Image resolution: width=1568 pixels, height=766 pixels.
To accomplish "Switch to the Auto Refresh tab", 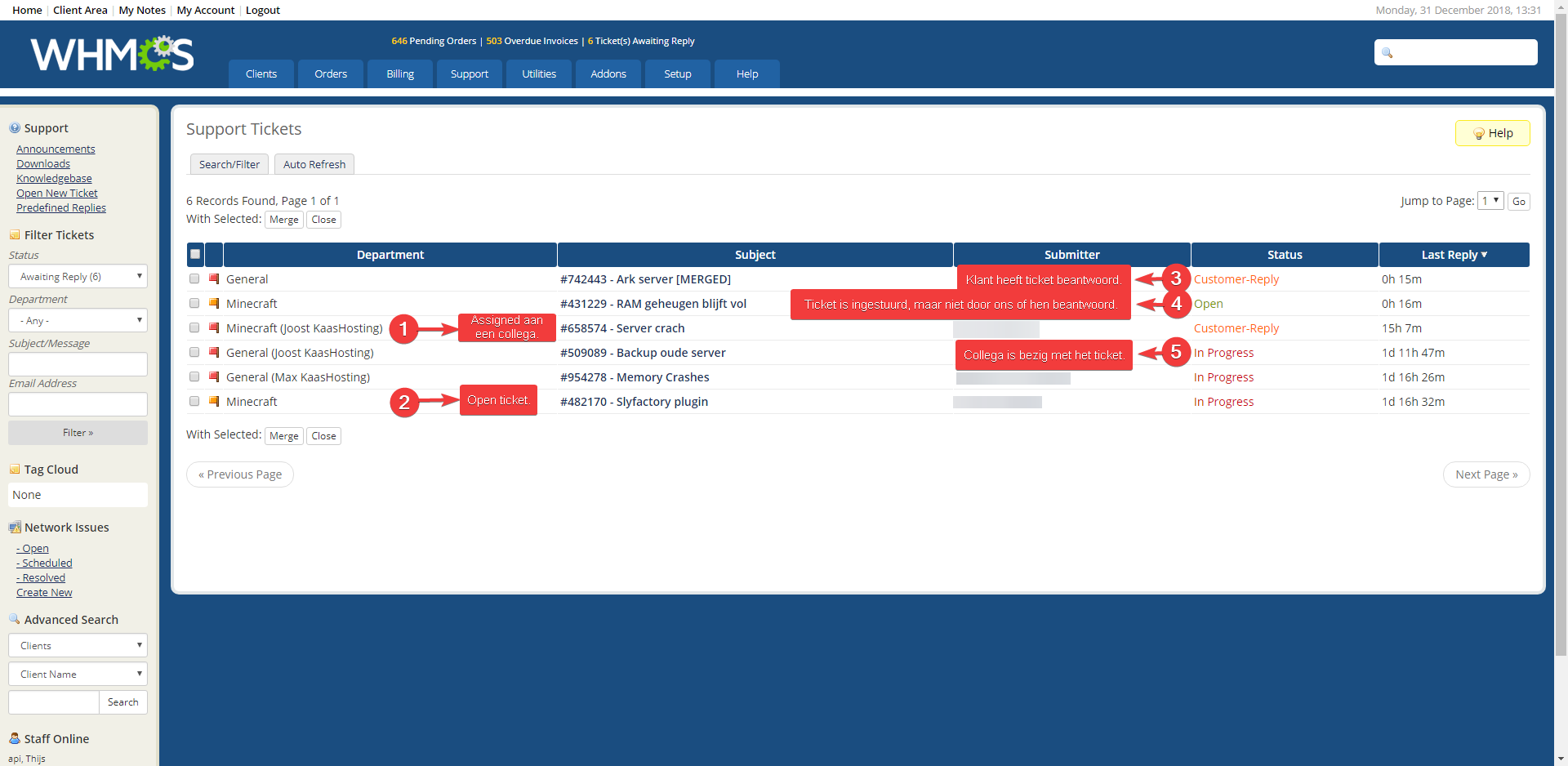I will click(314, 164).
